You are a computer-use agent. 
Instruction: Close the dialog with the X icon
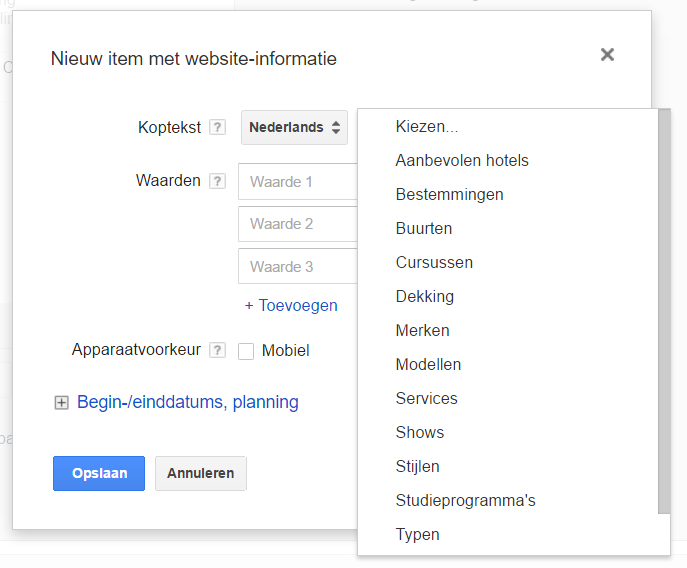607,55
